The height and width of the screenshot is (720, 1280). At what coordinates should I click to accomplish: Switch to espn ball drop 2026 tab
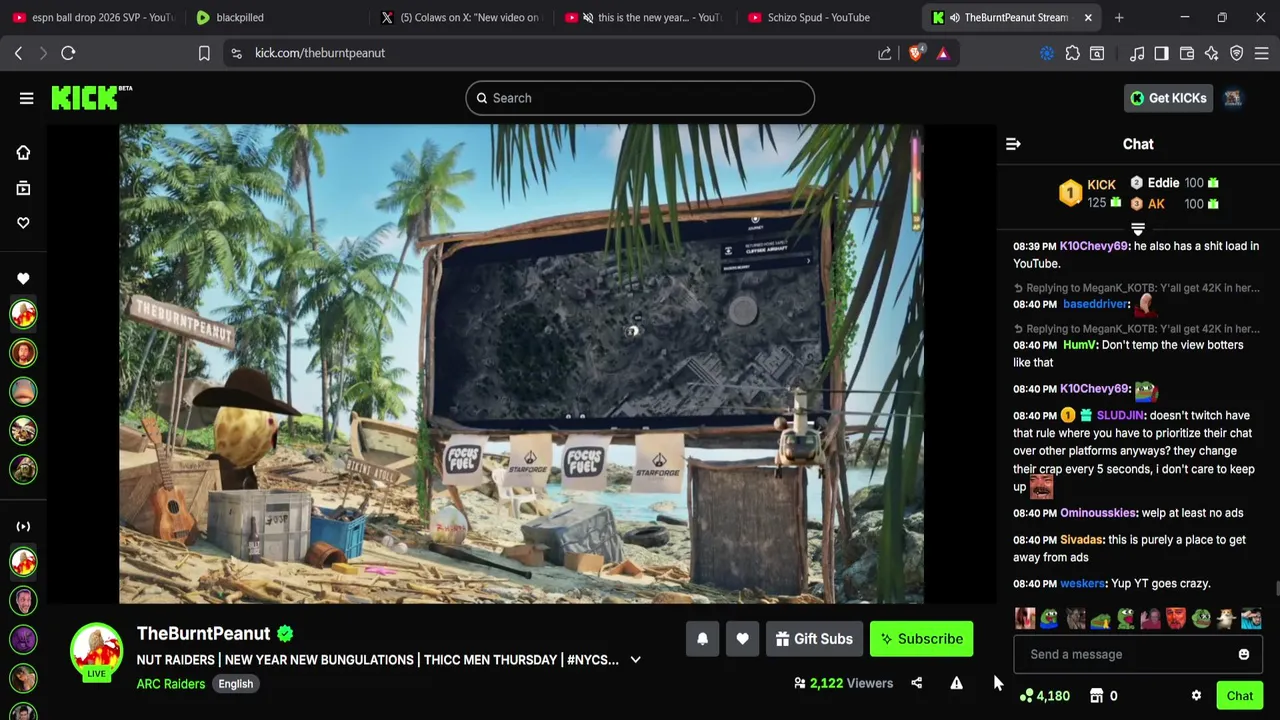(x=92, y=17)
